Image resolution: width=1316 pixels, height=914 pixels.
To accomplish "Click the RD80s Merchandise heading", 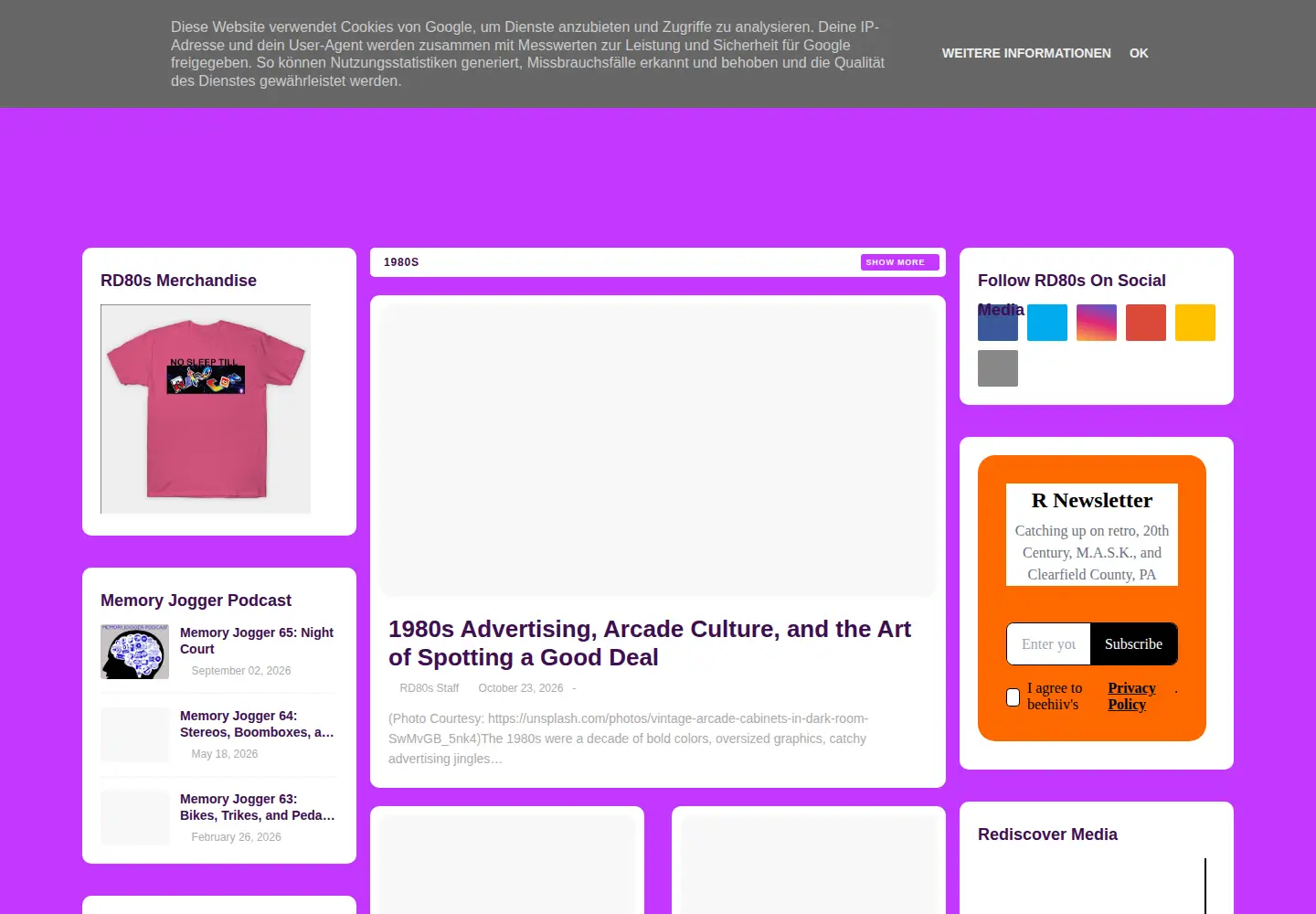I will point(178,281).
